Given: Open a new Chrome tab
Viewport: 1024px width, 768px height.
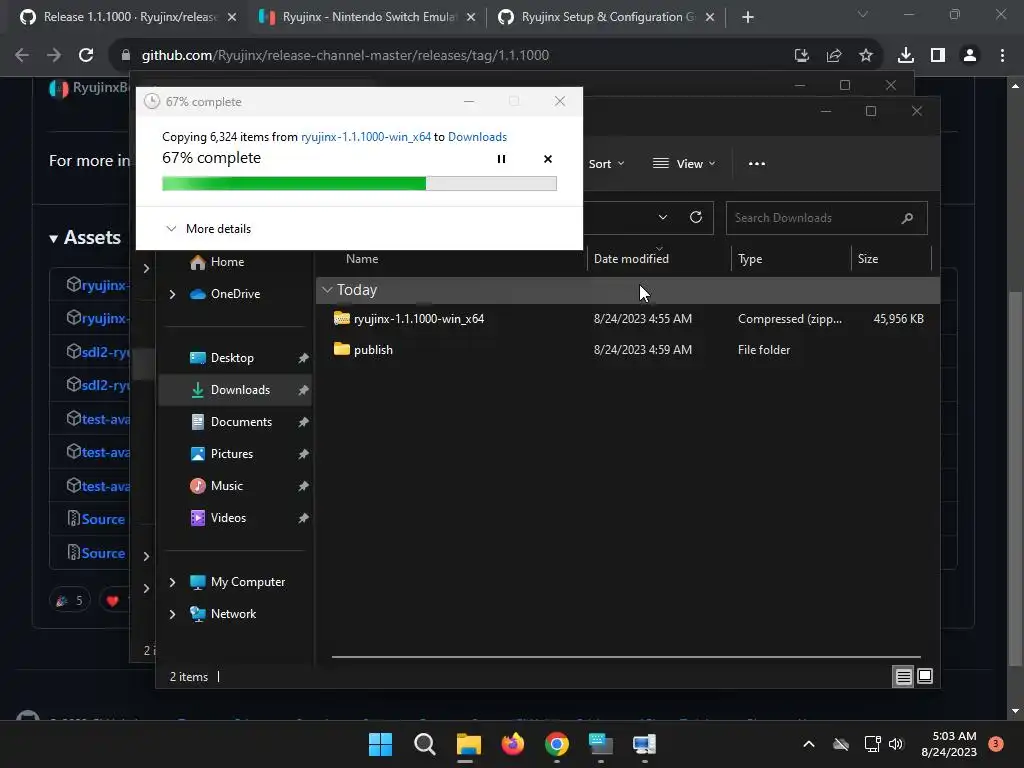Looking at the screenshot, I should pos(748,17).
